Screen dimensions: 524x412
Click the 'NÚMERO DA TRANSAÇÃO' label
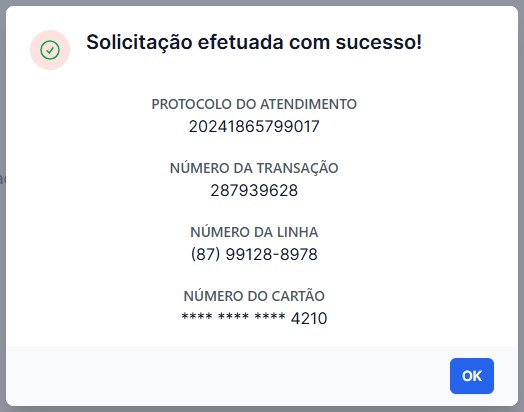(x=254, y=167)
